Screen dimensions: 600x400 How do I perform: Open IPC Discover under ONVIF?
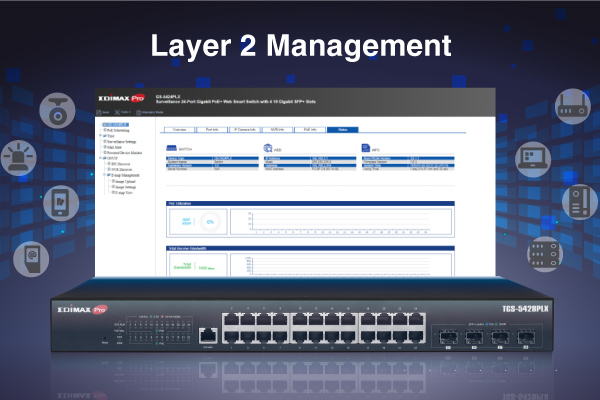click(120, 164)
